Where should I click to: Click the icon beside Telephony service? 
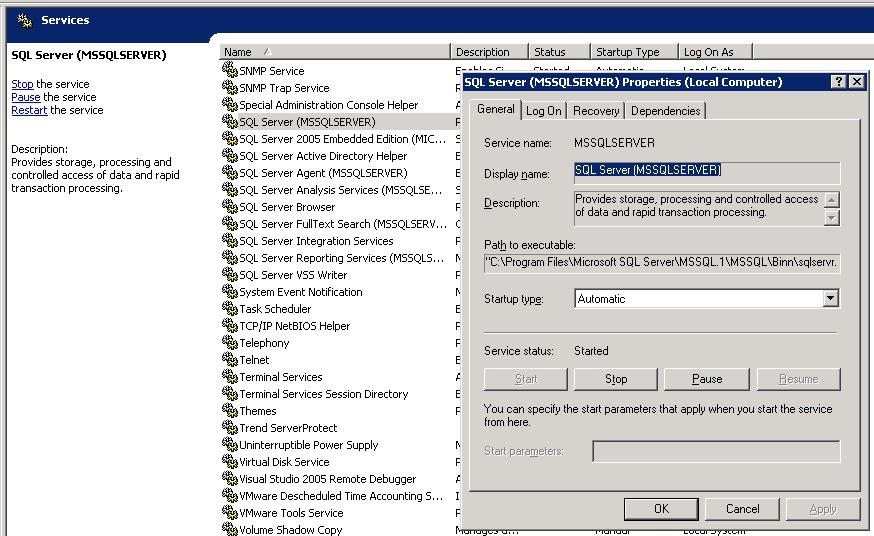coord(230,342)
